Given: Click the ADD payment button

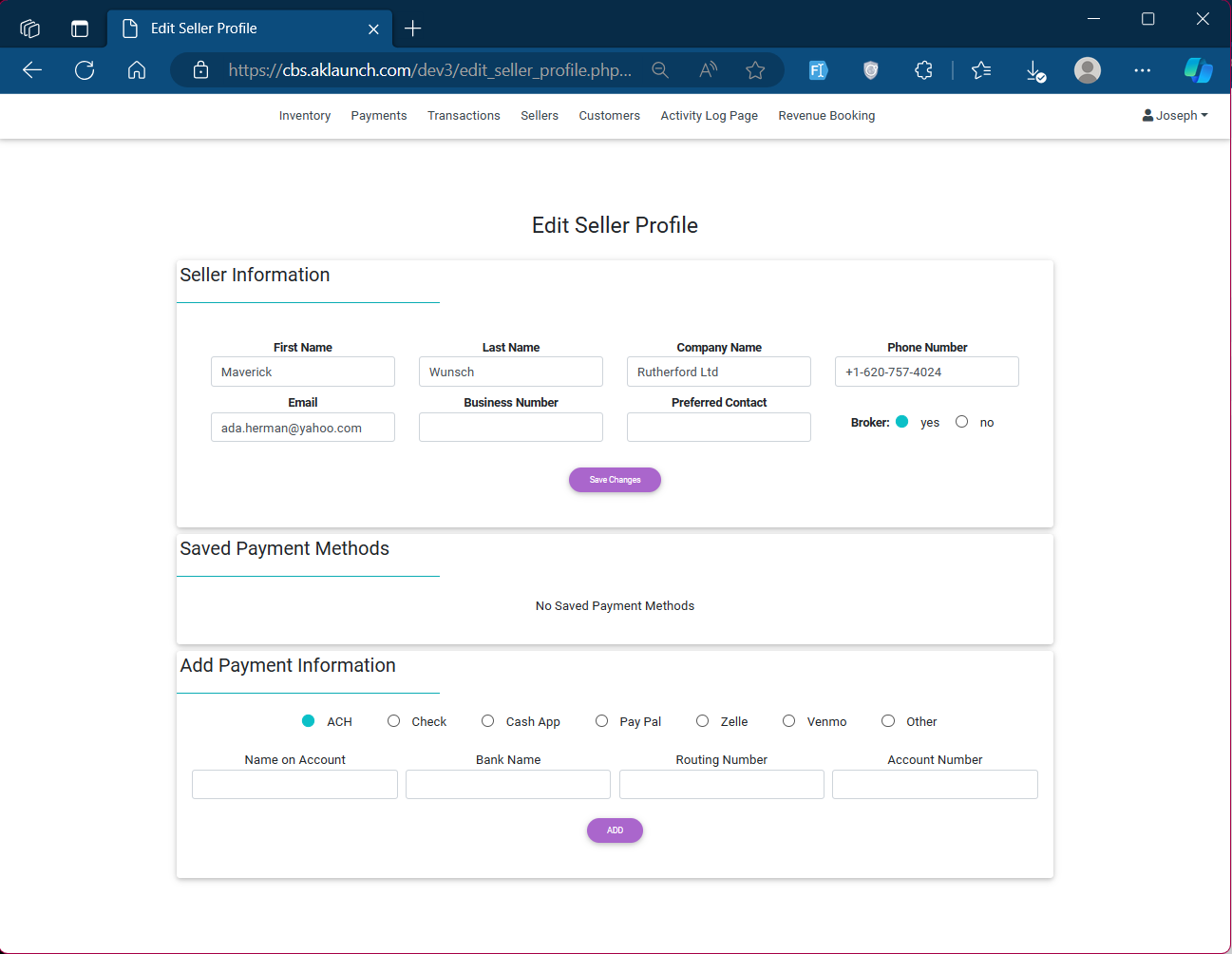Looking at the screenshot, I should point(615,830).
